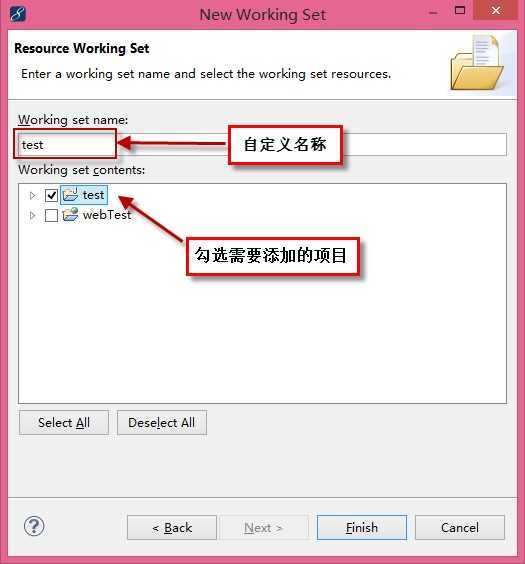This screenshot has width=525, height=564.
Task: Minimize the New Working Set dialog
Action: click(x=434, y=13)
